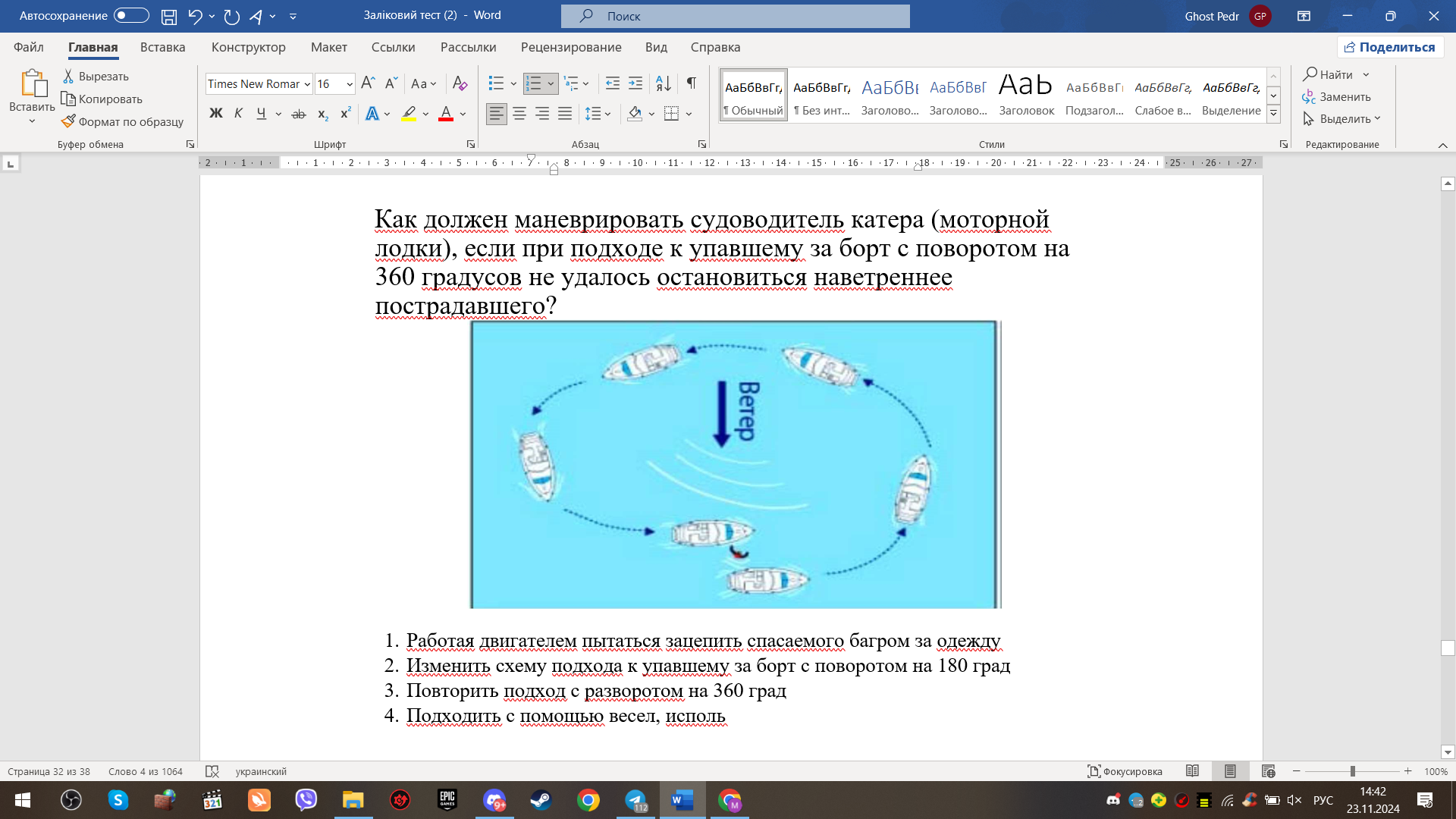Apply the Обычный style

(x=754, y=95)
